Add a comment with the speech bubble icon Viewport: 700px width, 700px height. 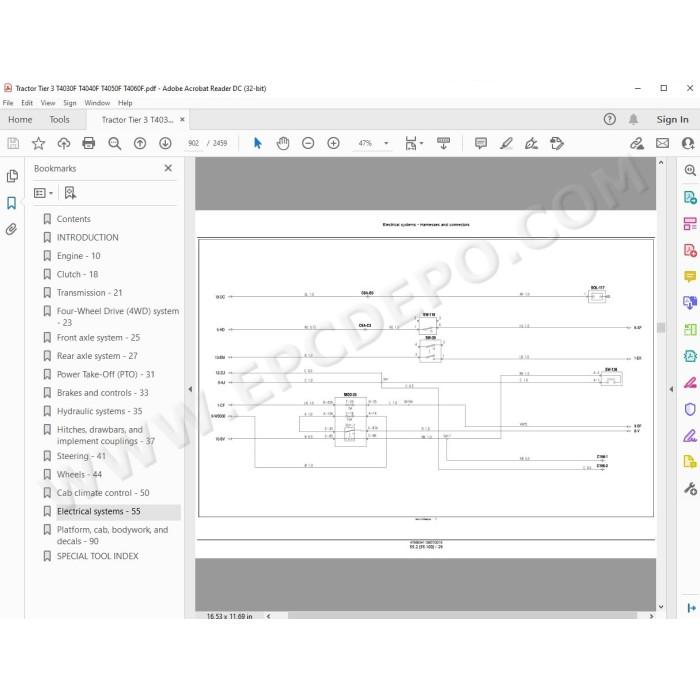(x=481, y=143)
